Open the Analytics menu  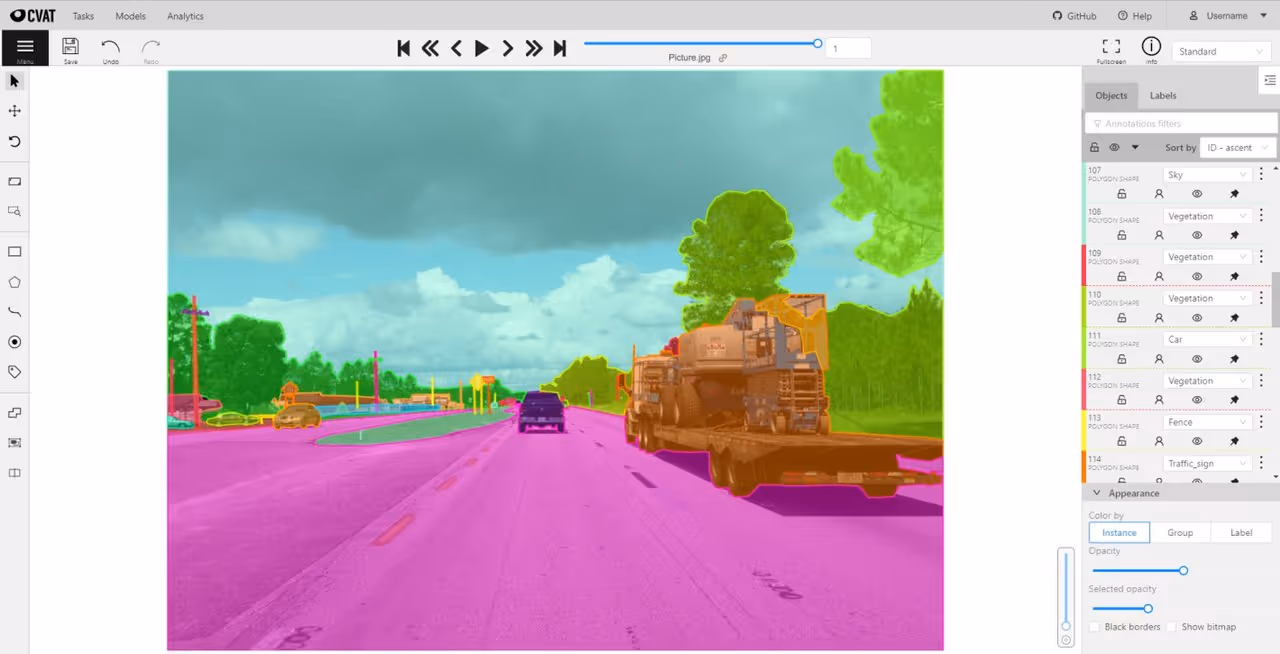tap(185, 16)
